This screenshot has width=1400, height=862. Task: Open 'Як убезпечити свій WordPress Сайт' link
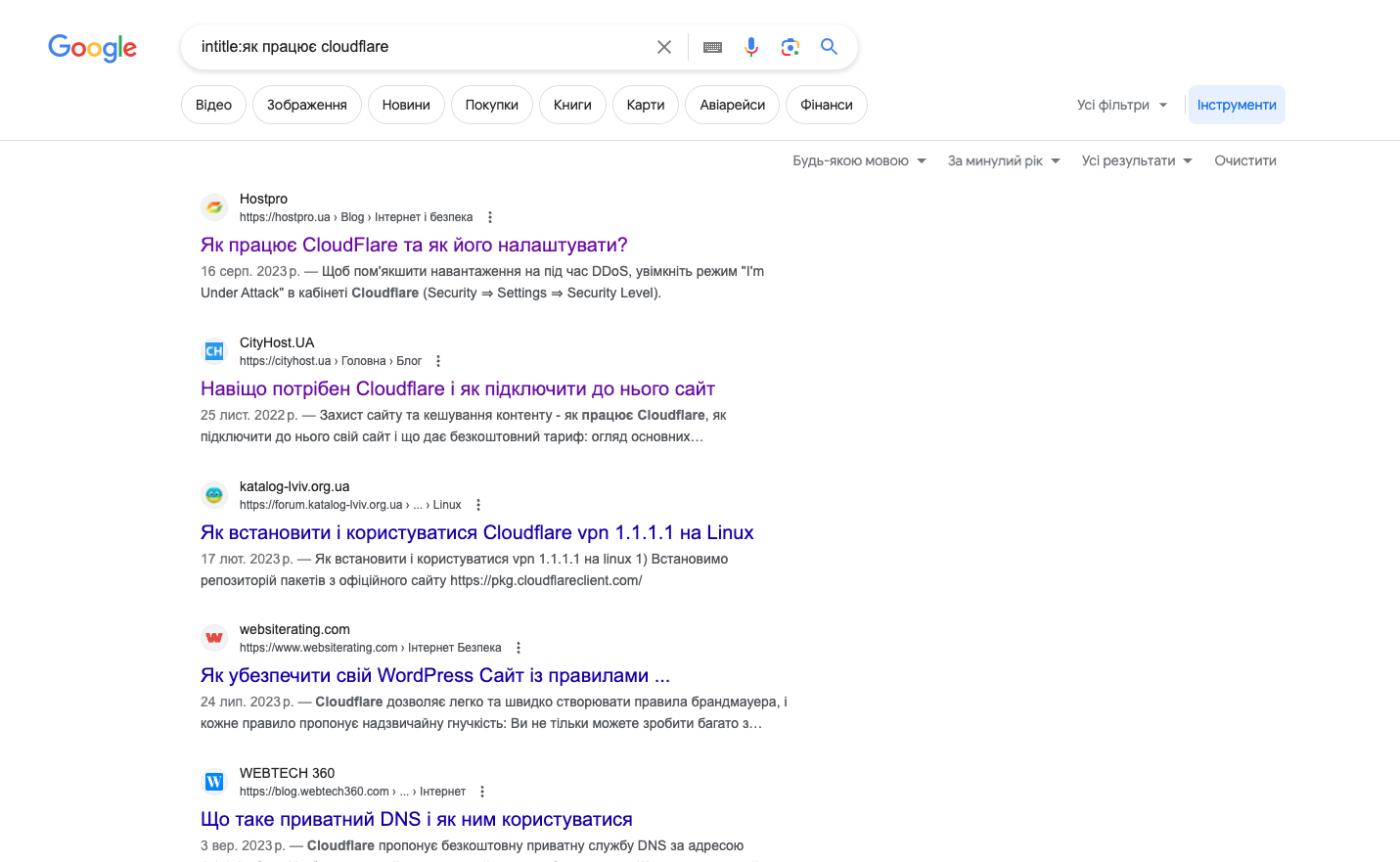point(435,675)
